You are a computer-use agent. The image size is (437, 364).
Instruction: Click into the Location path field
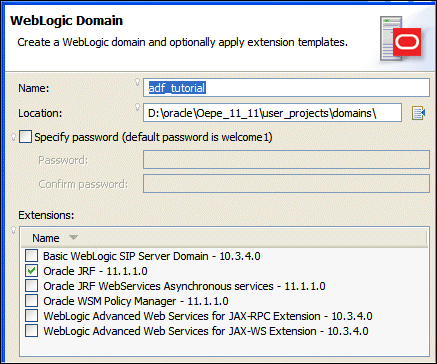[272, 113]
